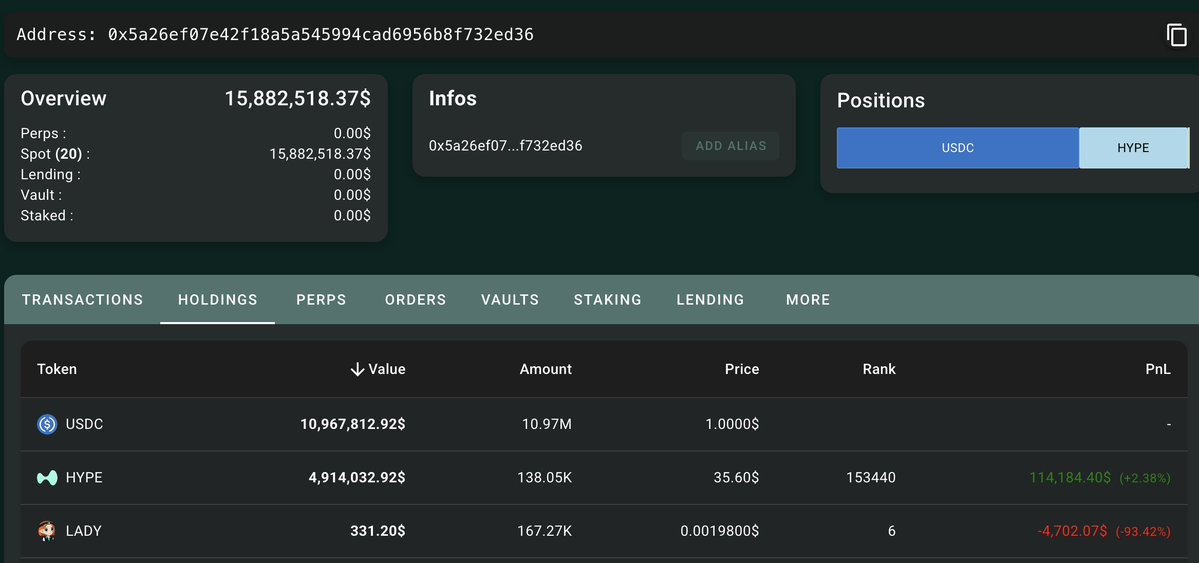Select the blue USDC position segment
The width and height of the screenshot is (1199, 563).
point(958,148)
